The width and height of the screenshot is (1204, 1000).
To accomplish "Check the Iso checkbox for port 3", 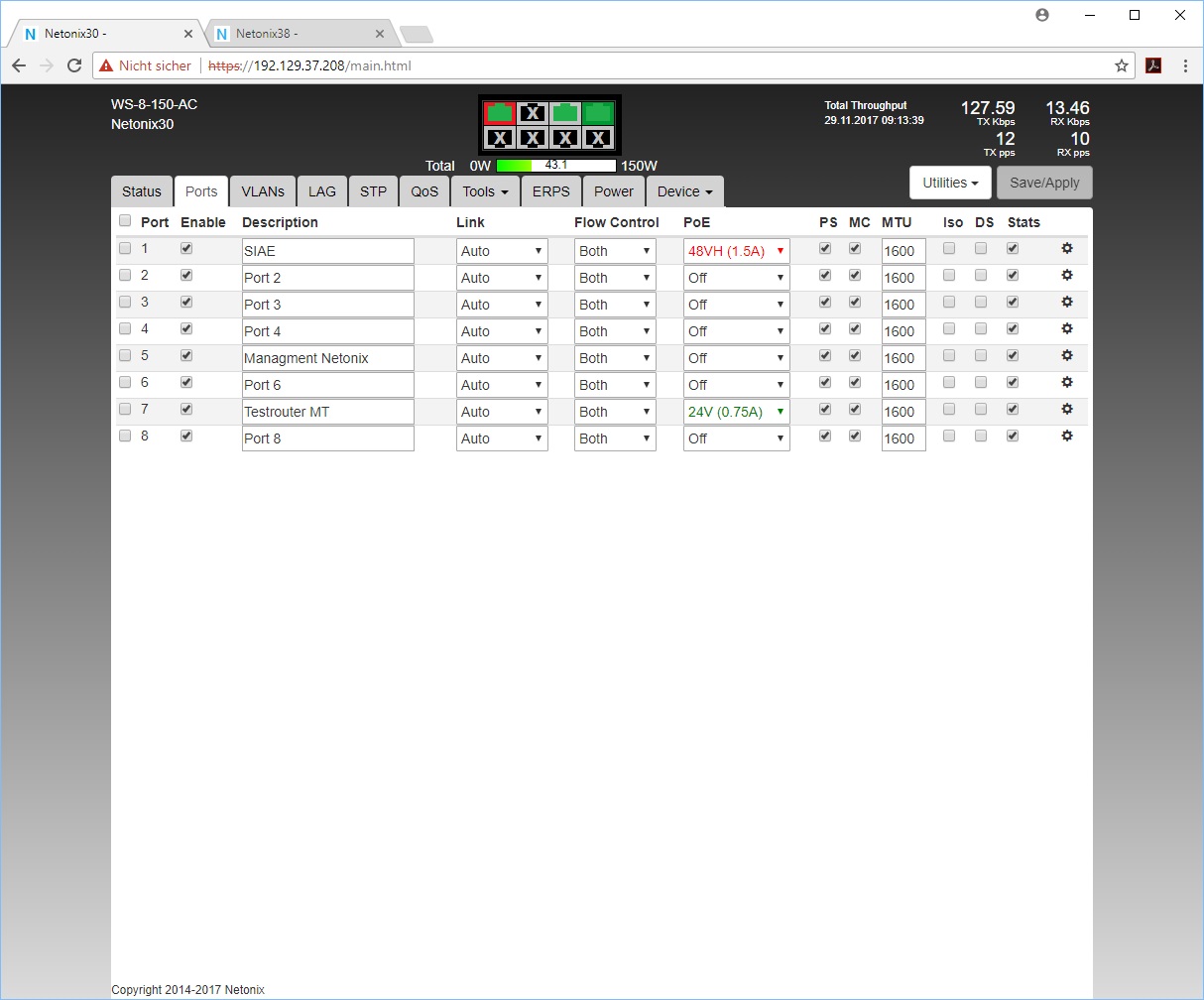I will pyautogui.click(x=949, y=303).
